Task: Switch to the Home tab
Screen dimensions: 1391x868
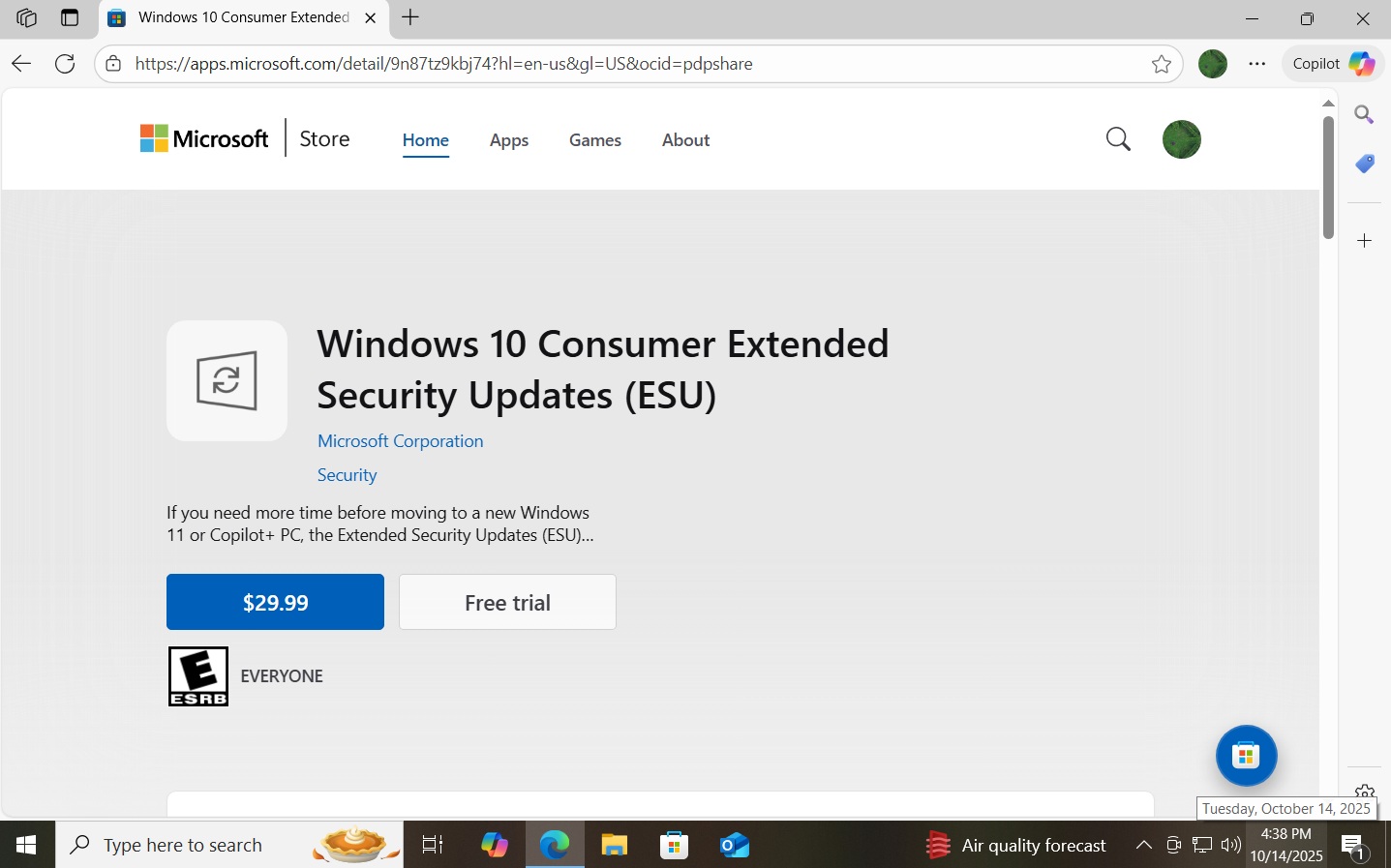Action: click(426, 140)
